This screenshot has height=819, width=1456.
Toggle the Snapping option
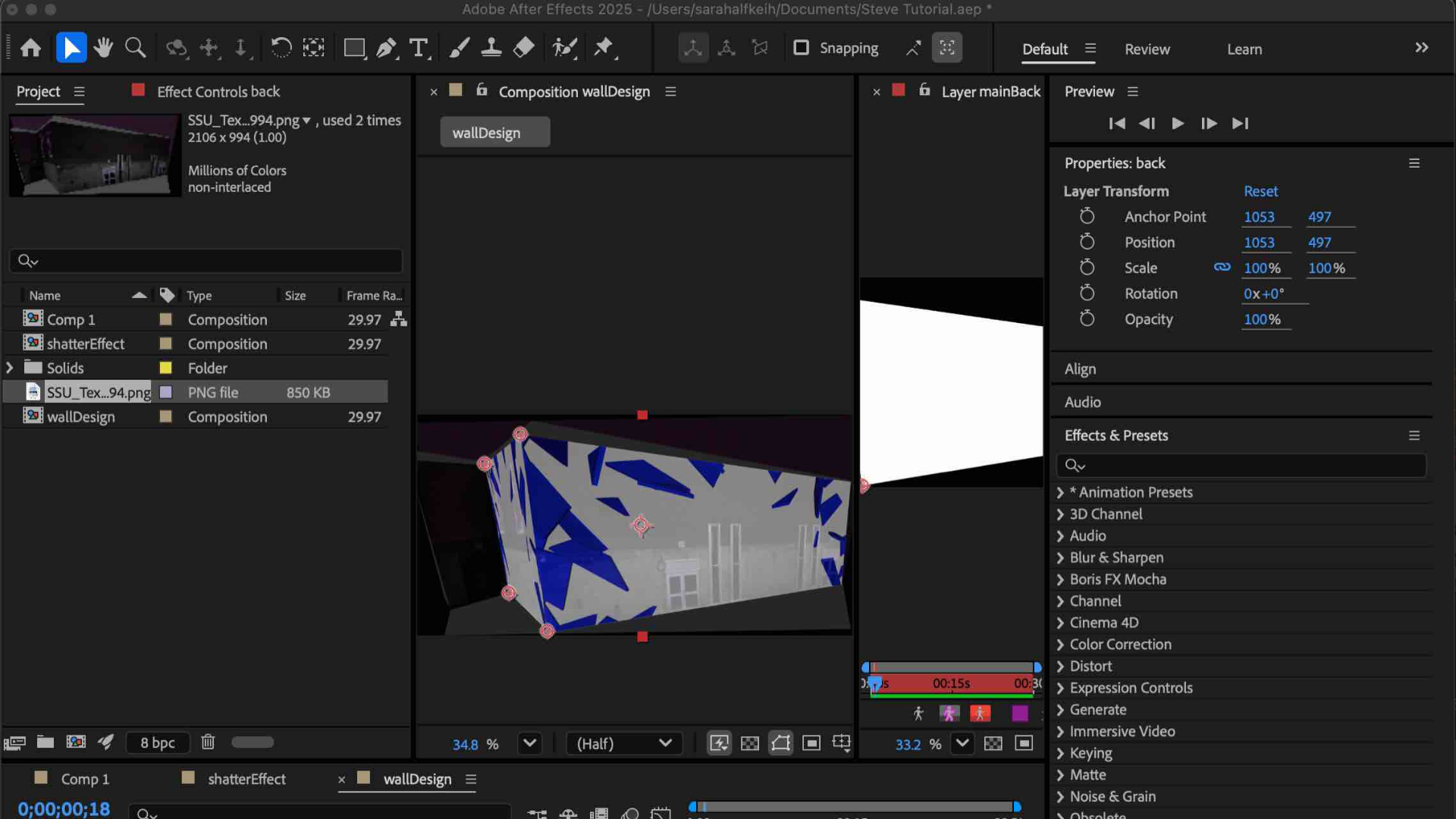[802, 47]
